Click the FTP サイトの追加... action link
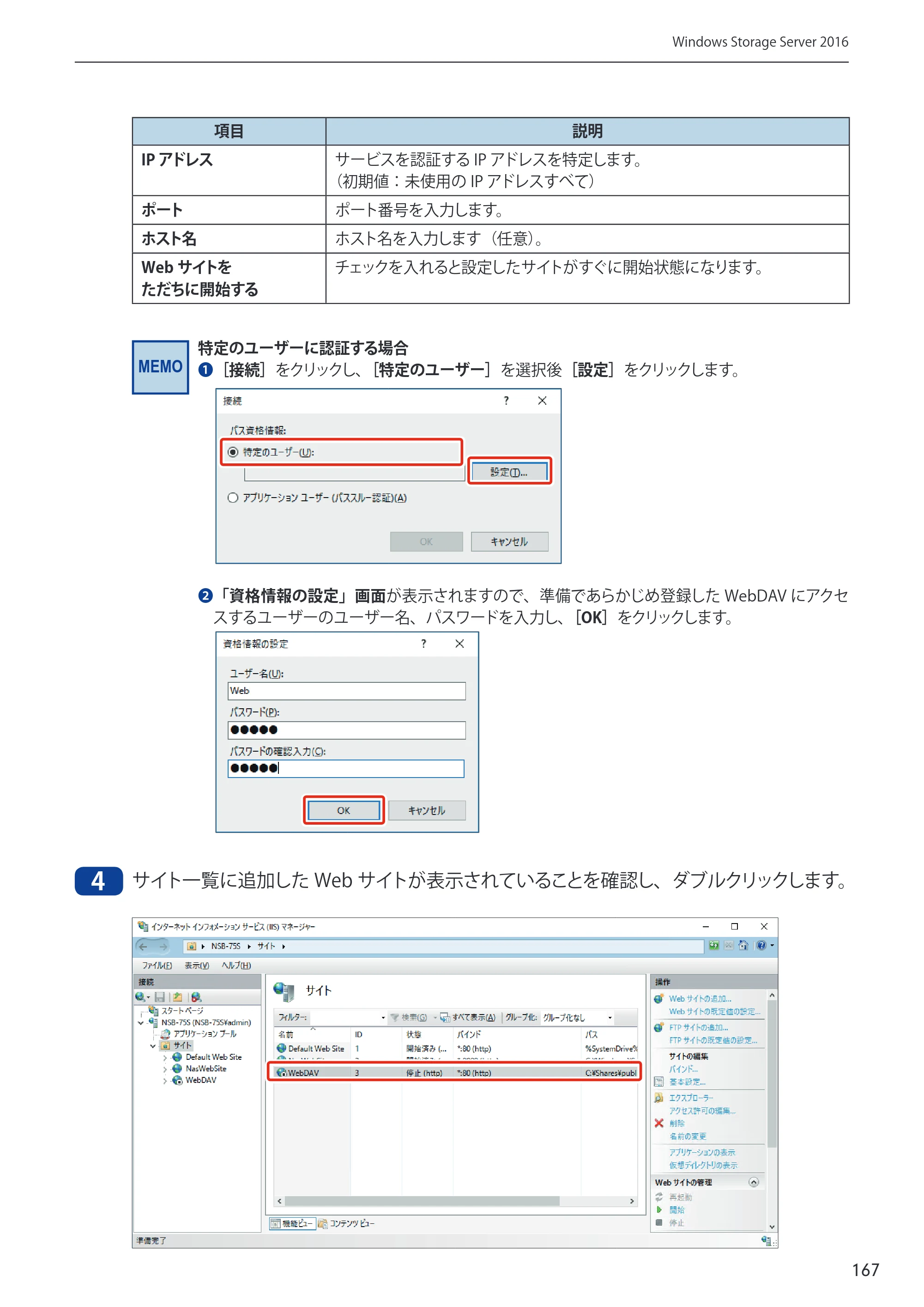The image size is (924, 1307). [698, 1027]
